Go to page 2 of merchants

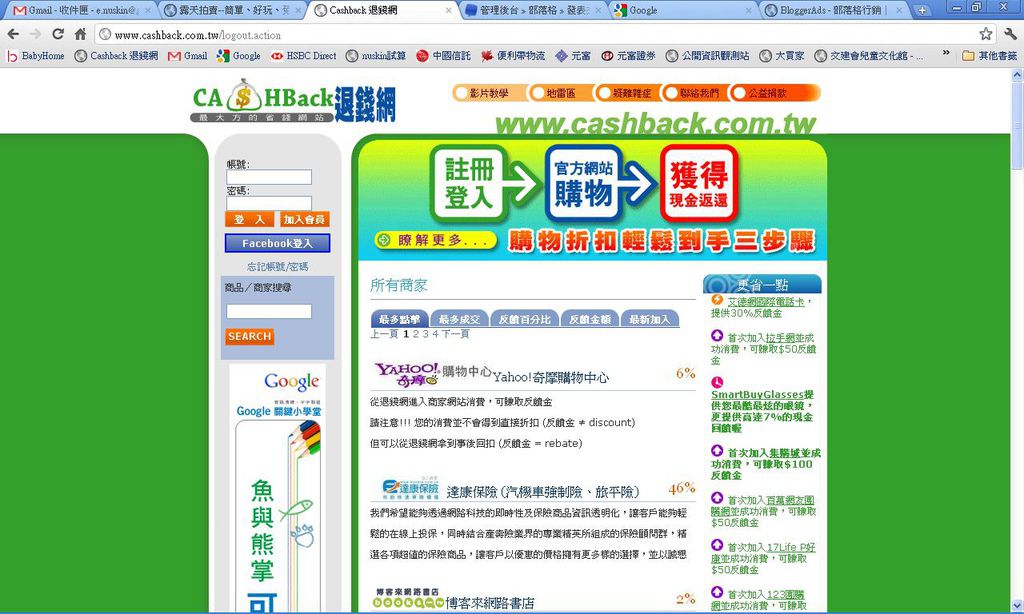coord(416,334)
